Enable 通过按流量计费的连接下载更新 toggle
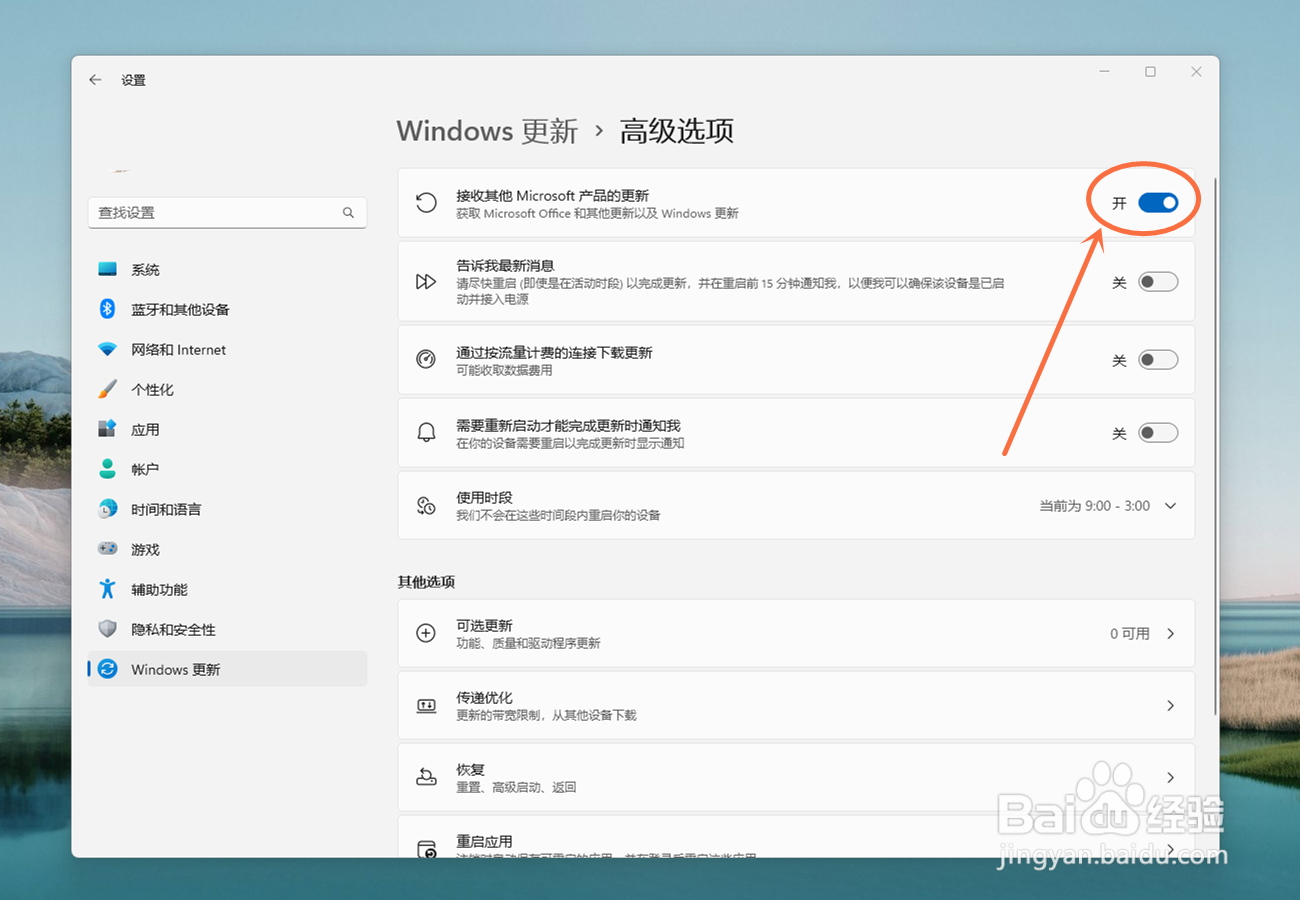The width and height of the screenshot is (1300, 900). [1158, 360]
